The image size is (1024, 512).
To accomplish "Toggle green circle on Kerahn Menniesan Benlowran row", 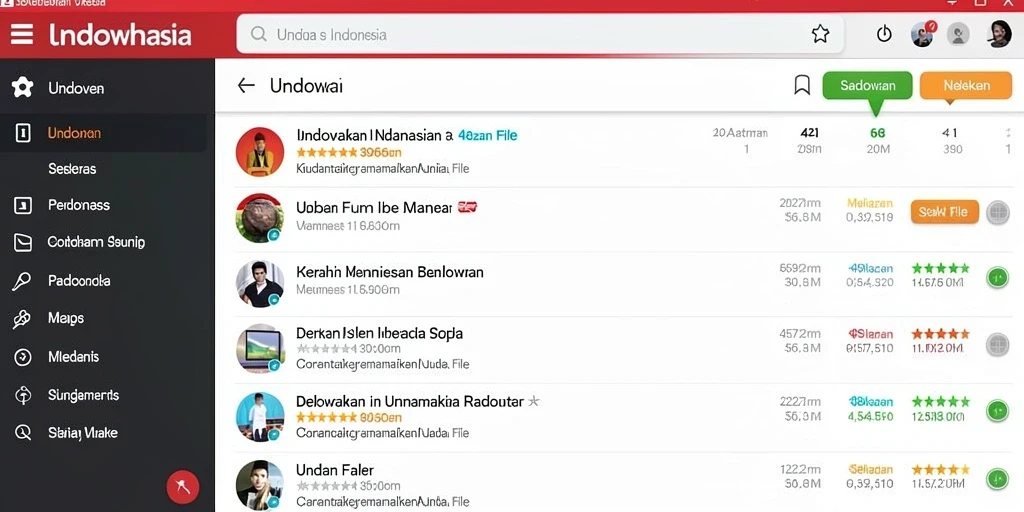I will (x=997, y=278).
